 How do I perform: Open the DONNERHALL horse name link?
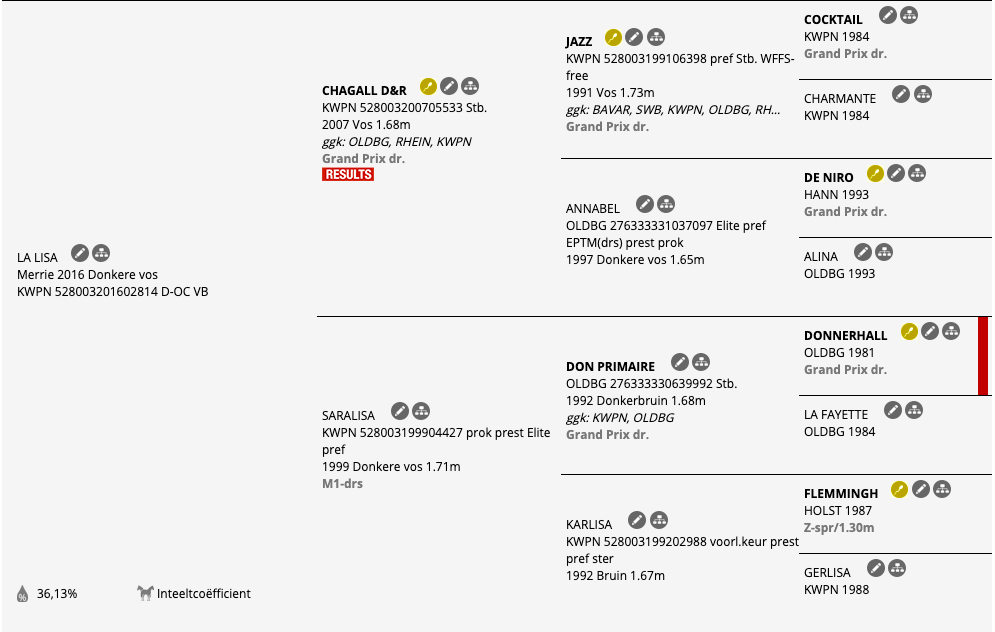[845, 336]
